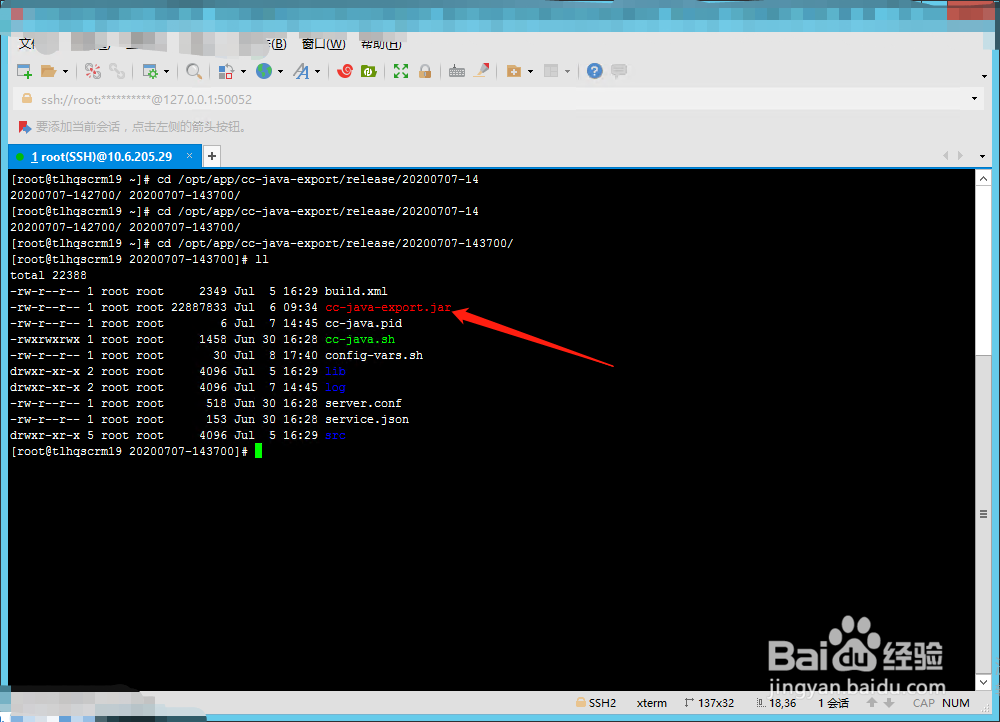Click the globe encoding icon
The width and height of the screenshot is (1000, 722).
coord(264,71)
